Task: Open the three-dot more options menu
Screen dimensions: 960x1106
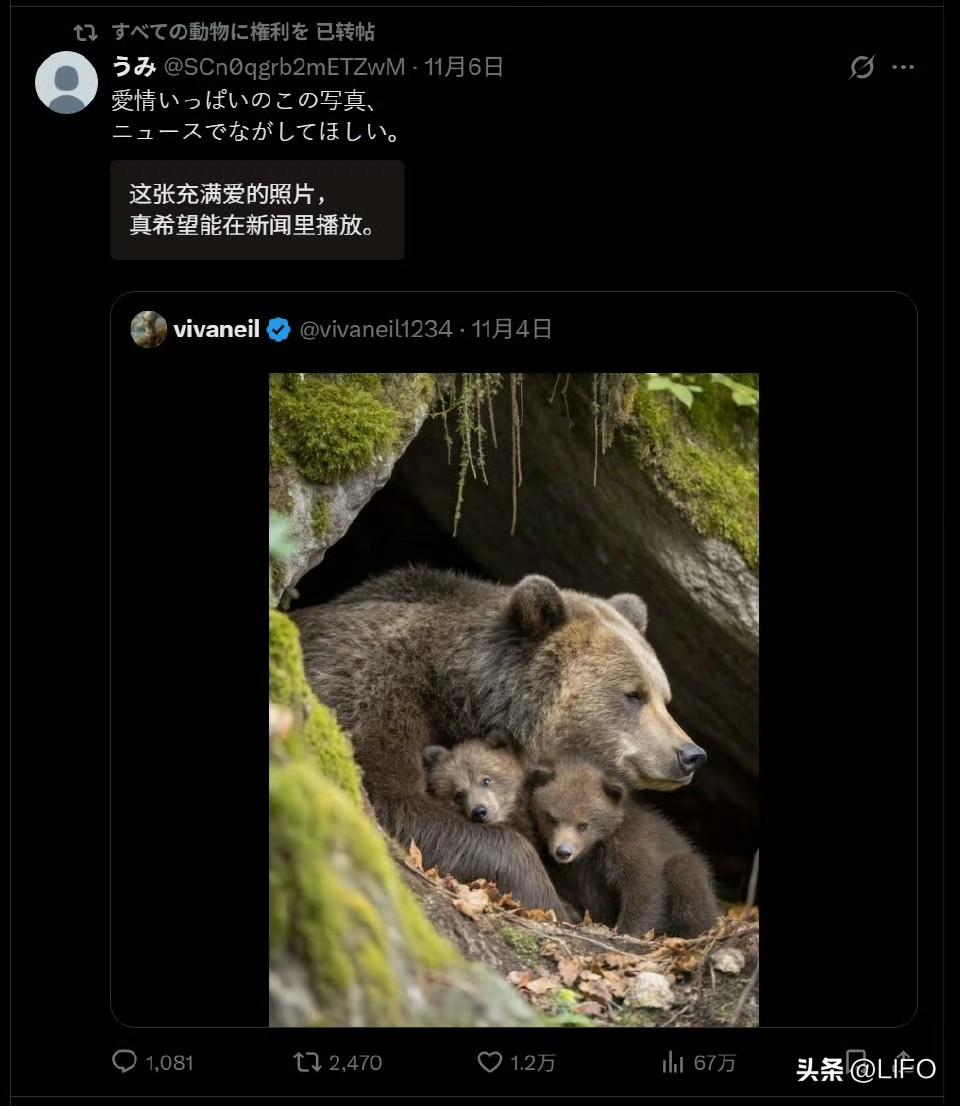Action: [x=903, y=67]
